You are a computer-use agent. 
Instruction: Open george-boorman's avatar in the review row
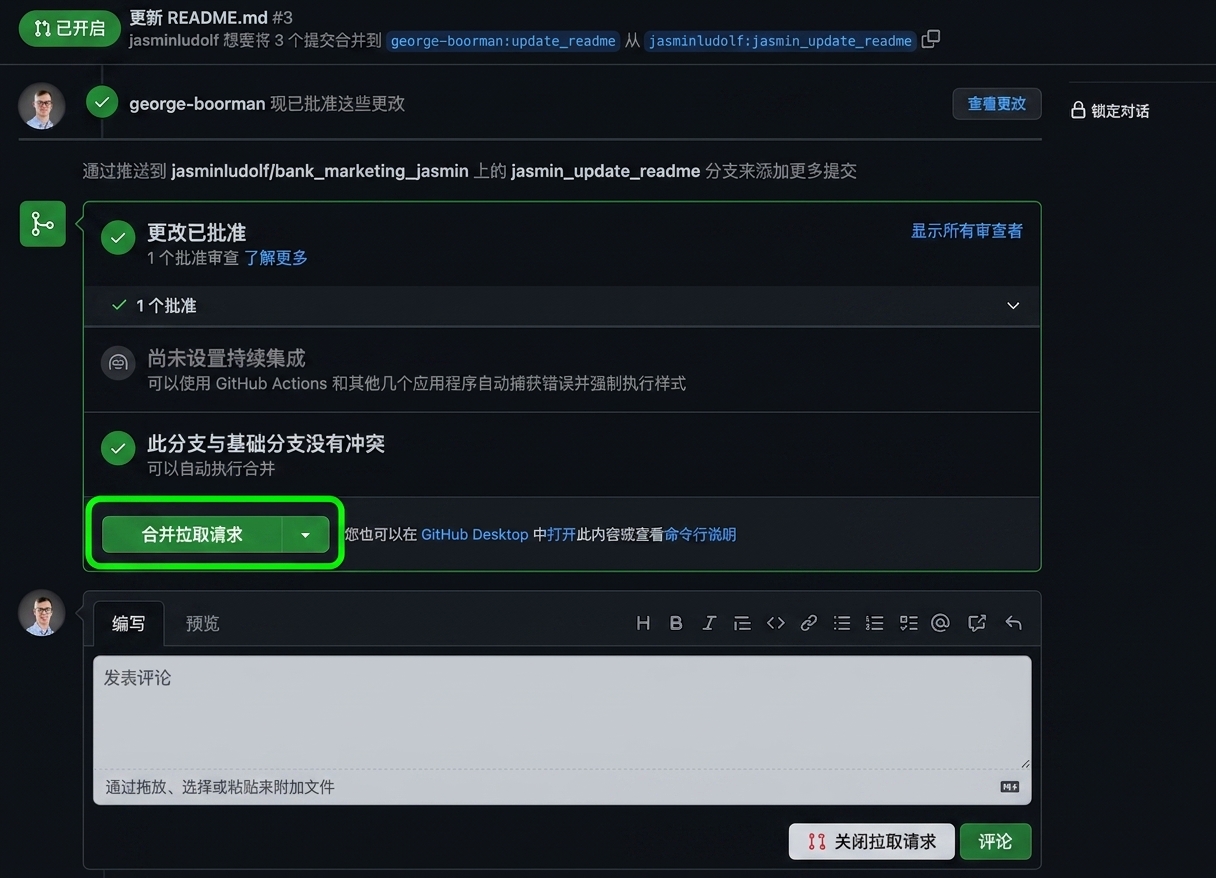[x=42, y=106]
